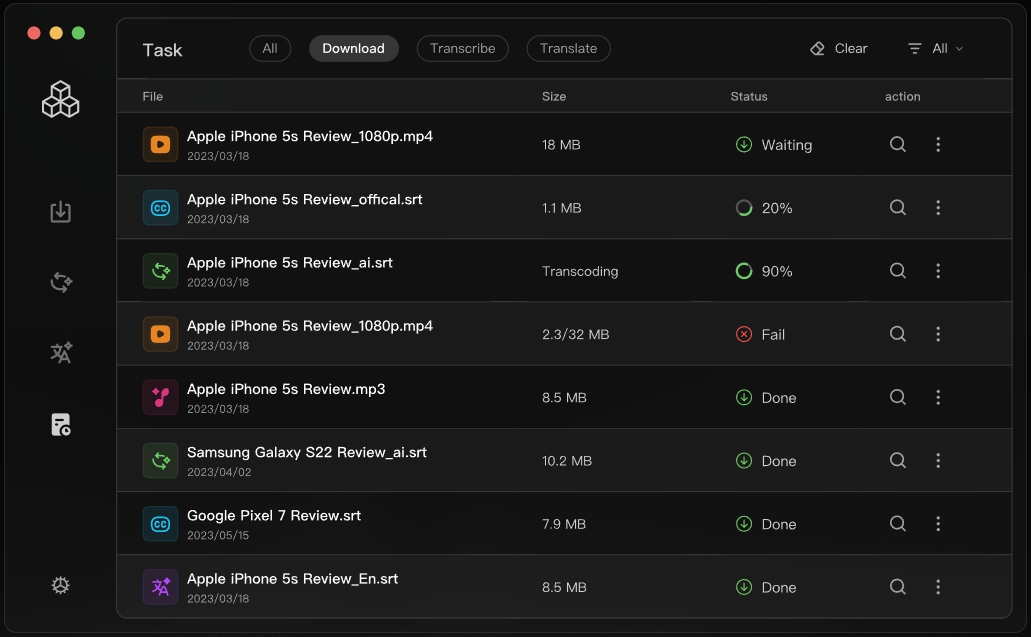
Task: Open settings with the gear icon
Action: (x=60, y=585)
